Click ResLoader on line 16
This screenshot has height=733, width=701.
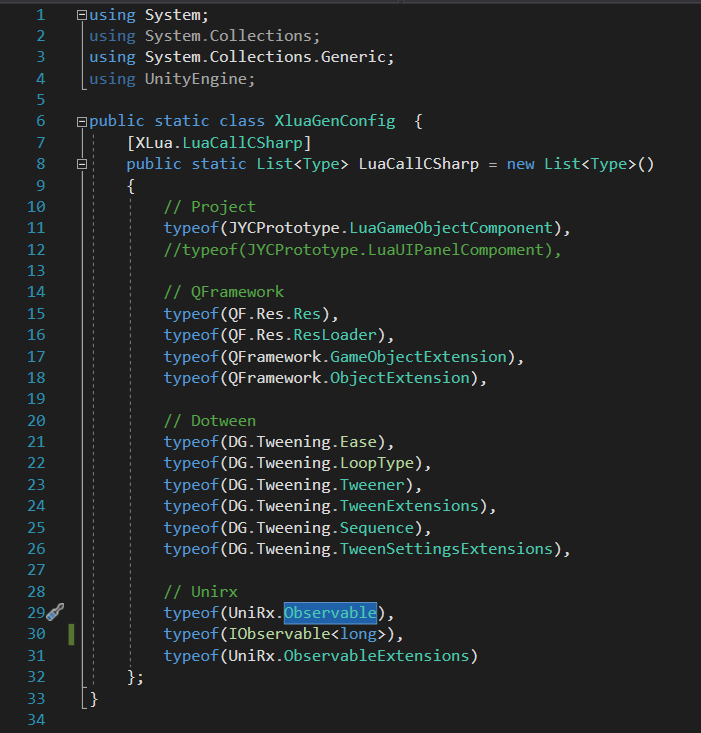(x=335, y=335)
